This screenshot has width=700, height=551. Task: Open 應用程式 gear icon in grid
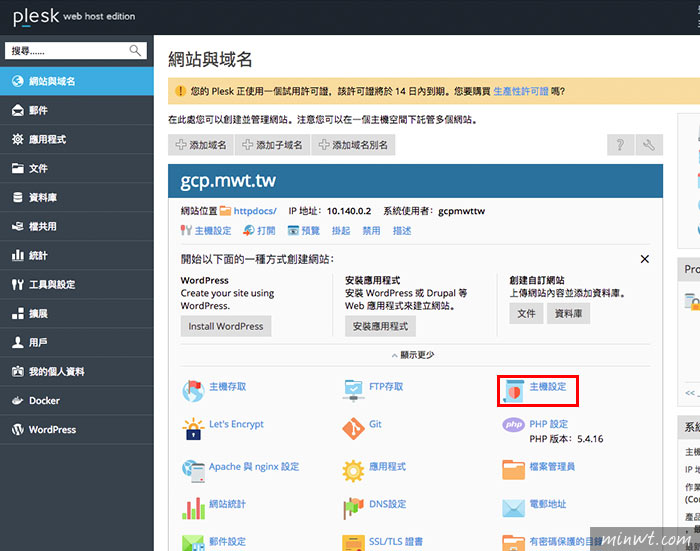click(354, 471)
